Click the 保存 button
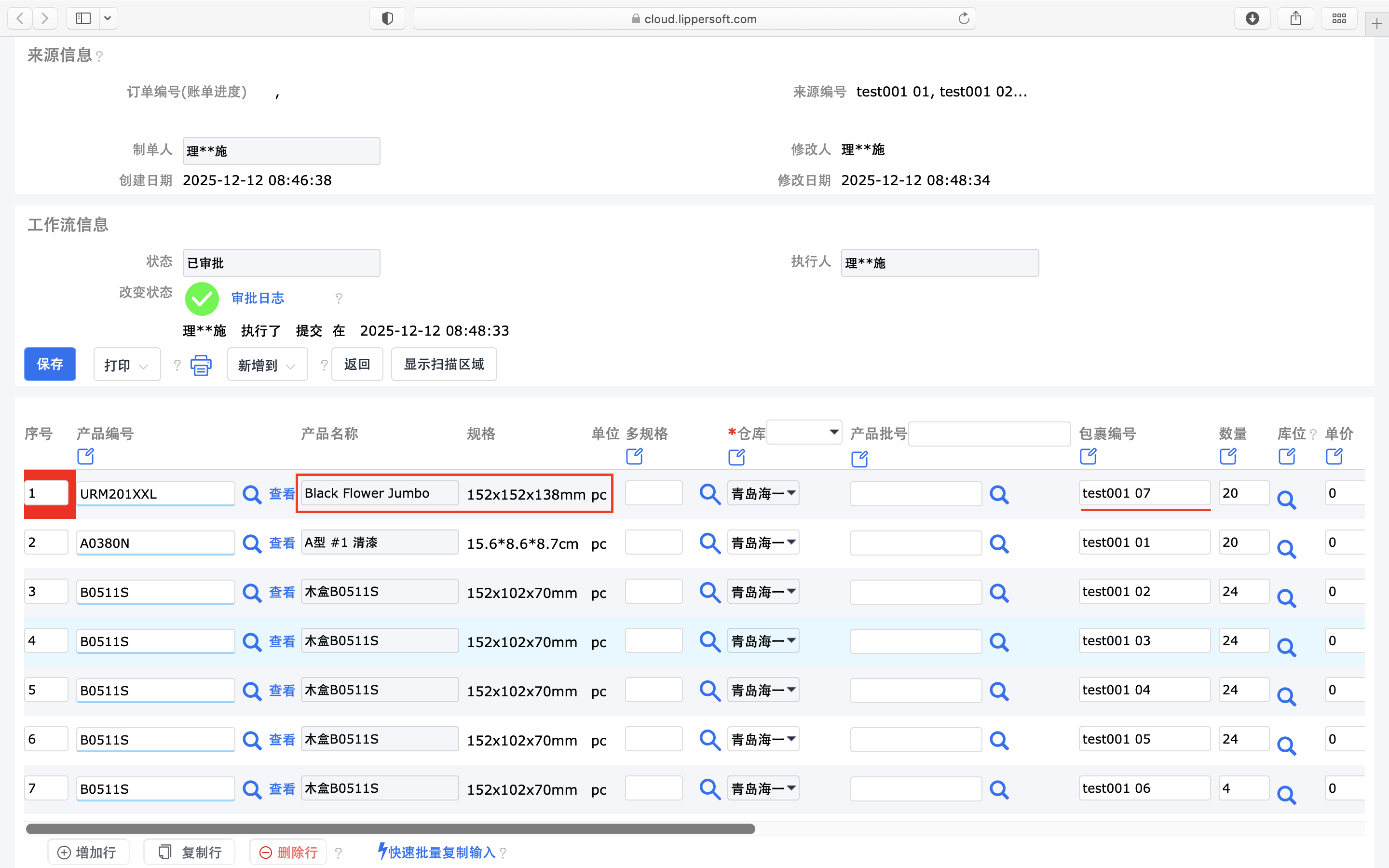 [x=50, y=364]
